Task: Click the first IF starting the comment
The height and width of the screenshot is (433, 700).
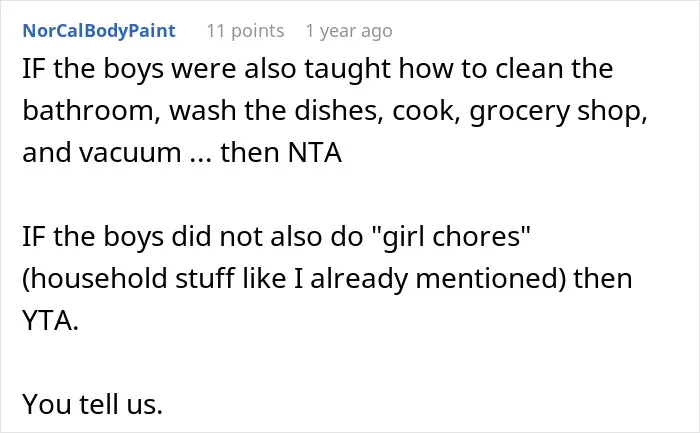Action: (x=34, y=69)
